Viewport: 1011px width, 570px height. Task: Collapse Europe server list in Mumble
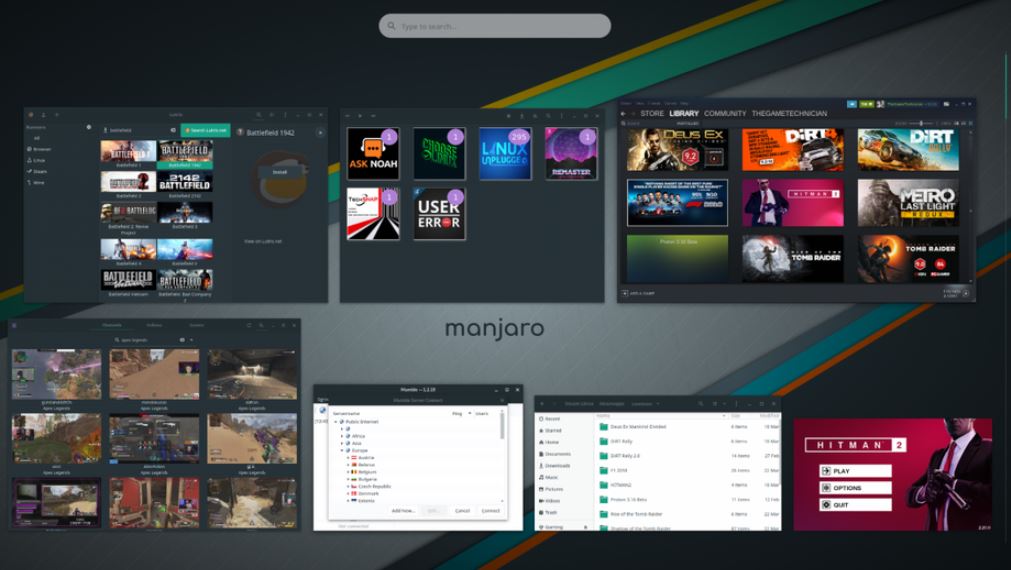pos(342,450)
